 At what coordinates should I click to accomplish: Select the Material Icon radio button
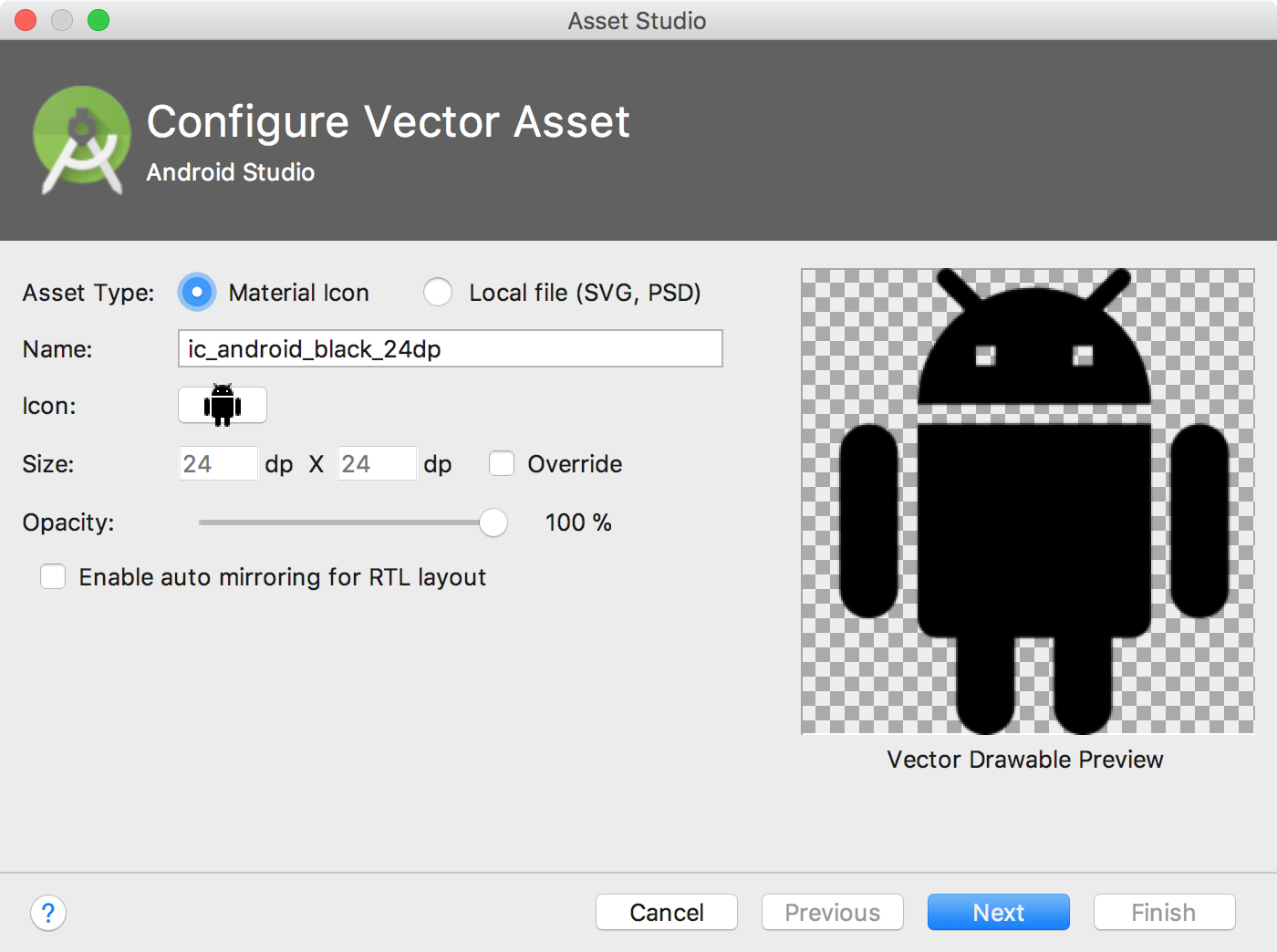tap(197, 293)
